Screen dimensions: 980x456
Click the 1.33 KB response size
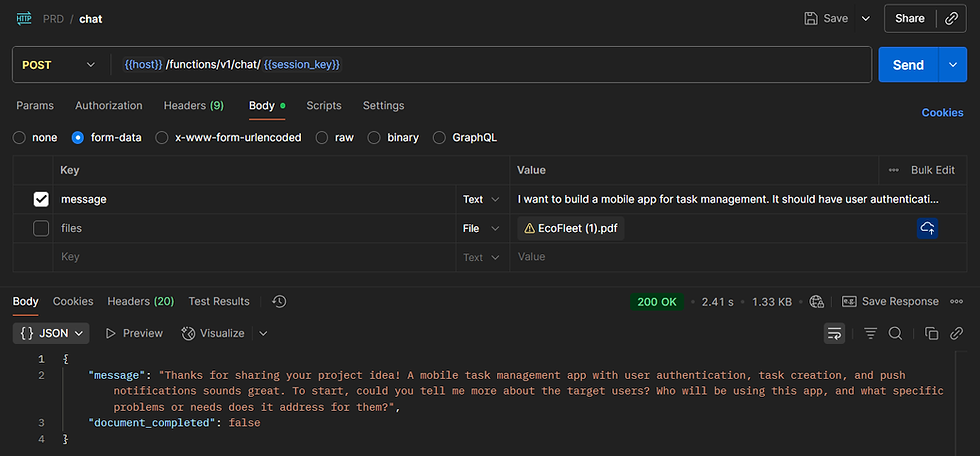point(772,302)
